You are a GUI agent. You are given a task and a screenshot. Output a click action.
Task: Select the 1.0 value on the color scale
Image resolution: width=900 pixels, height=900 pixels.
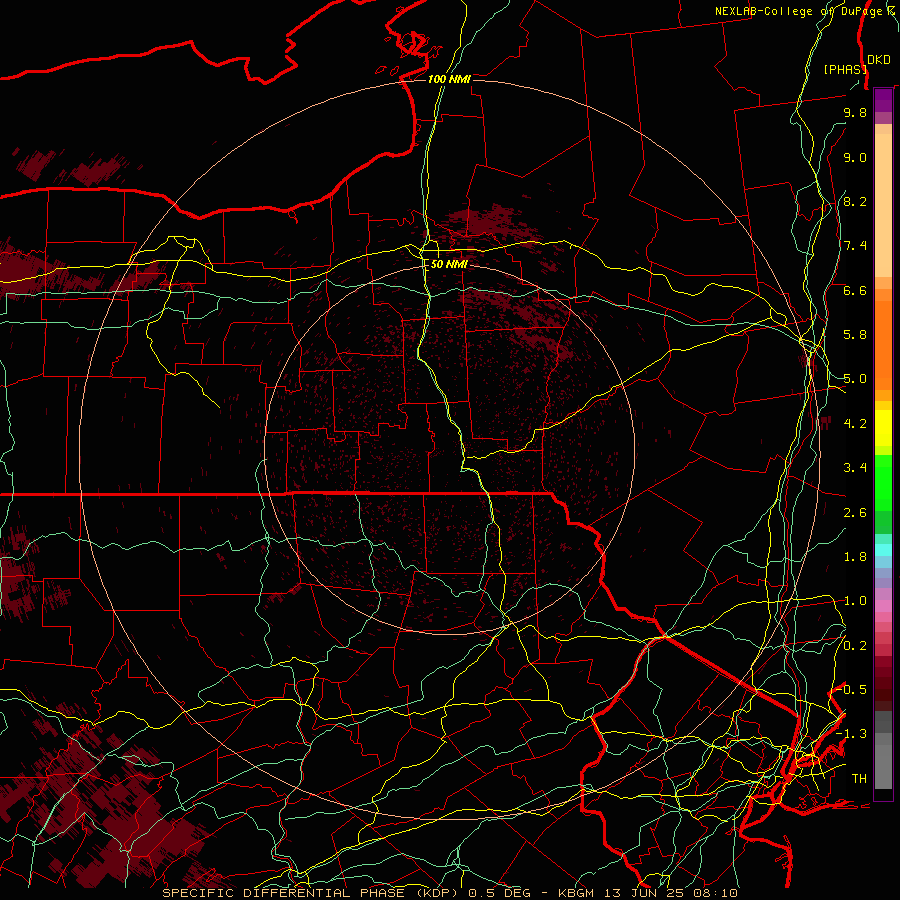[855, 601]
